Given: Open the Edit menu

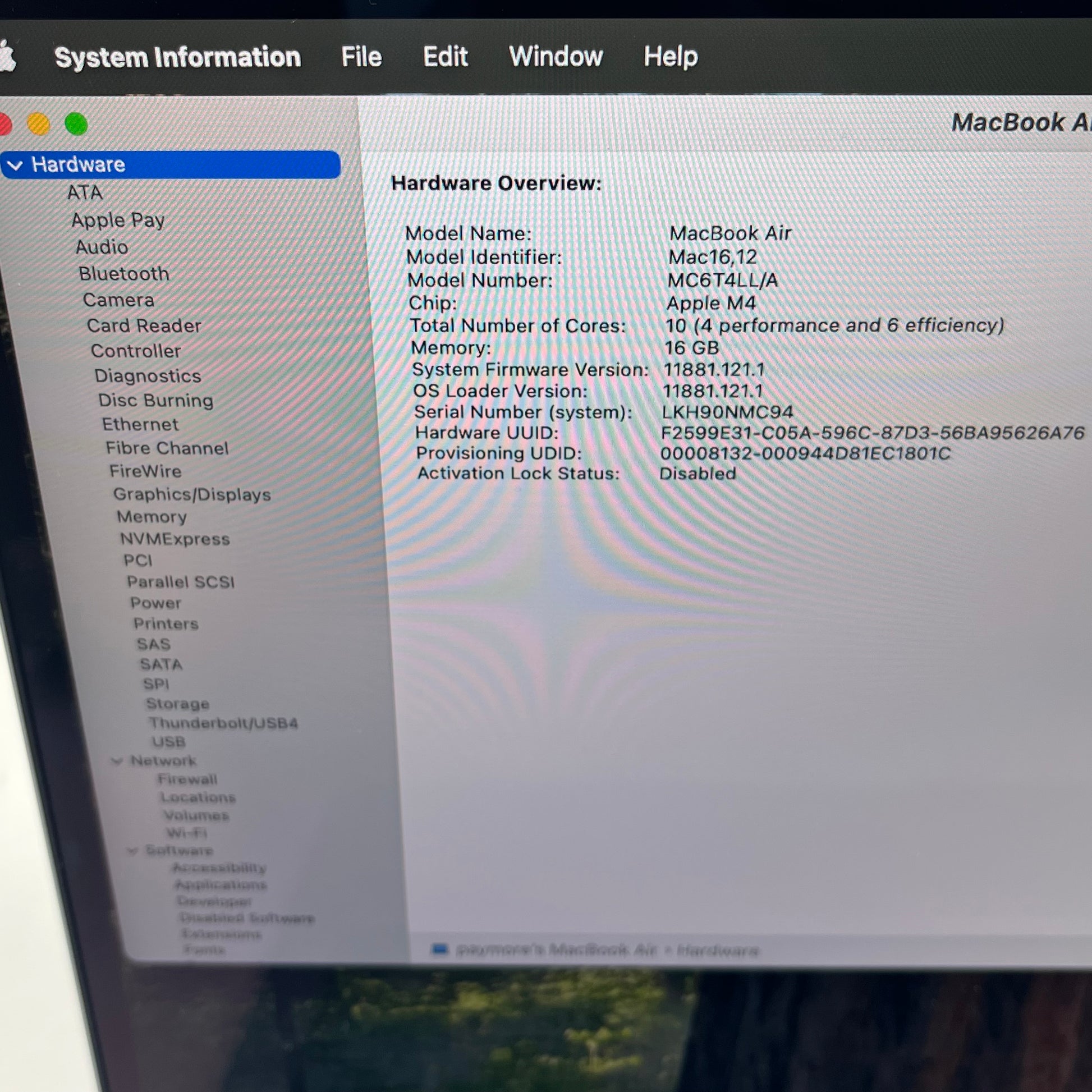Looking at the screenshot, I should (x=446, y=57).
